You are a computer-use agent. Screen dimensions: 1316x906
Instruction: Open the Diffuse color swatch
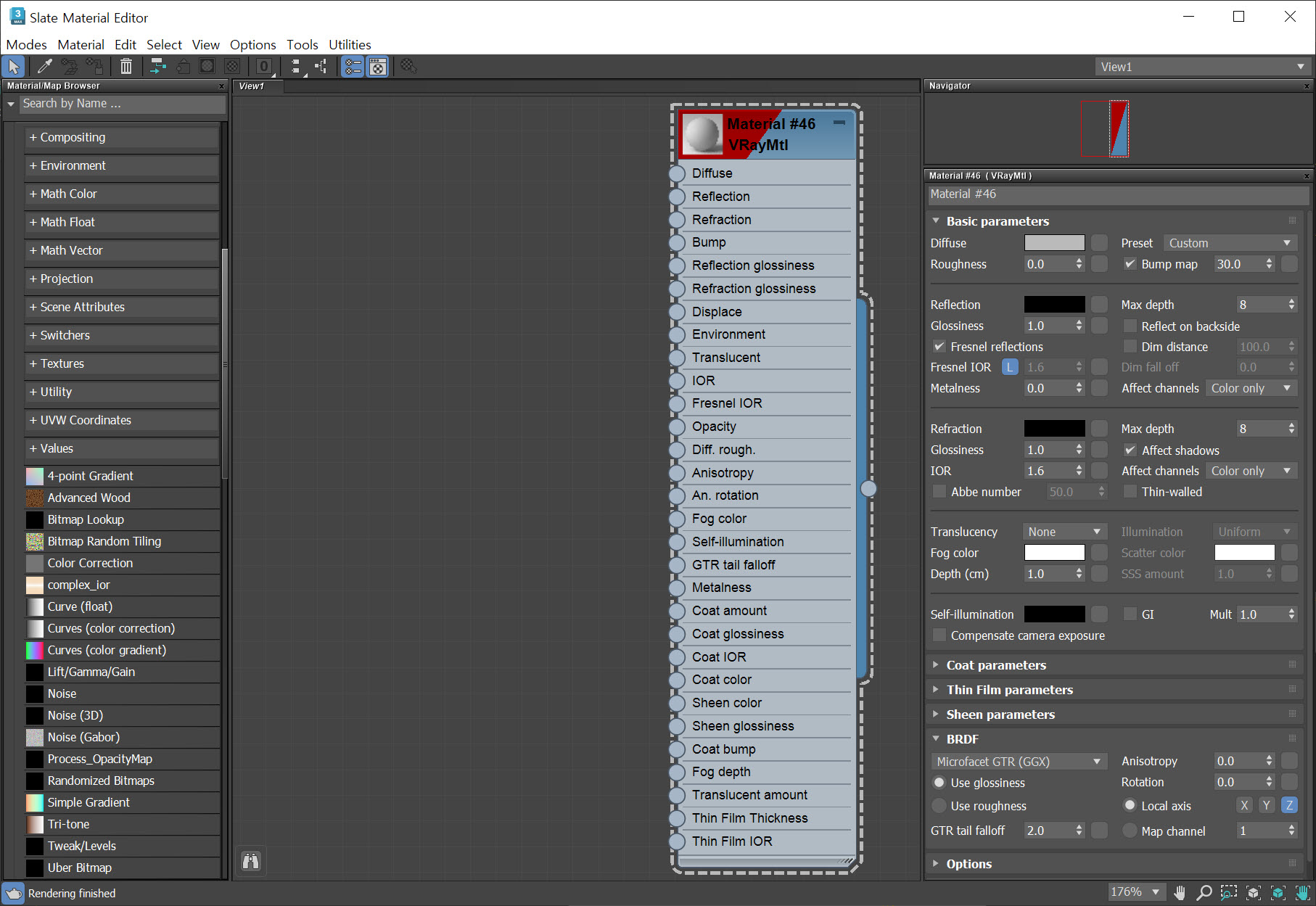(x=1054, y=243)
